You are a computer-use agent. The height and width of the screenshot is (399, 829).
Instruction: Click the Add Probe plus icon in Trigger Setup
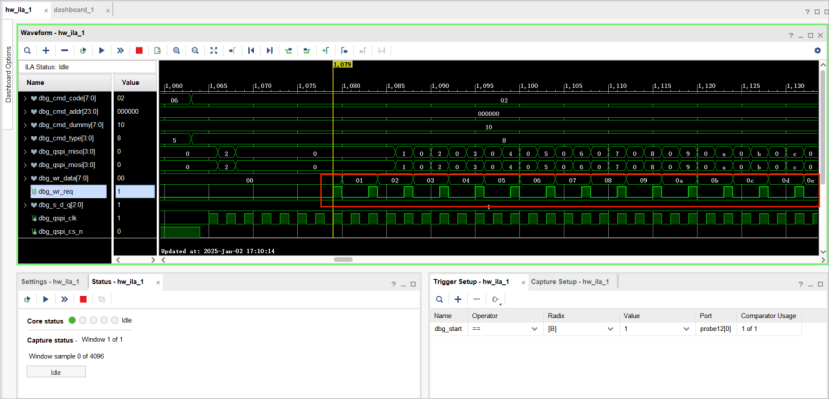coord(458,299)
